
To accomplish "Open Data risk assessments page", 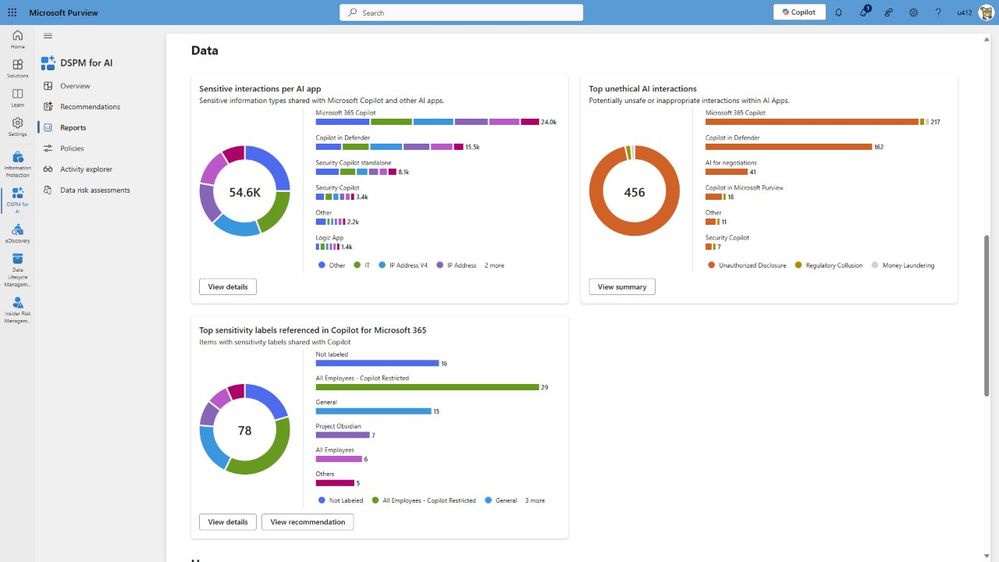I will click(x=95, y=190).
